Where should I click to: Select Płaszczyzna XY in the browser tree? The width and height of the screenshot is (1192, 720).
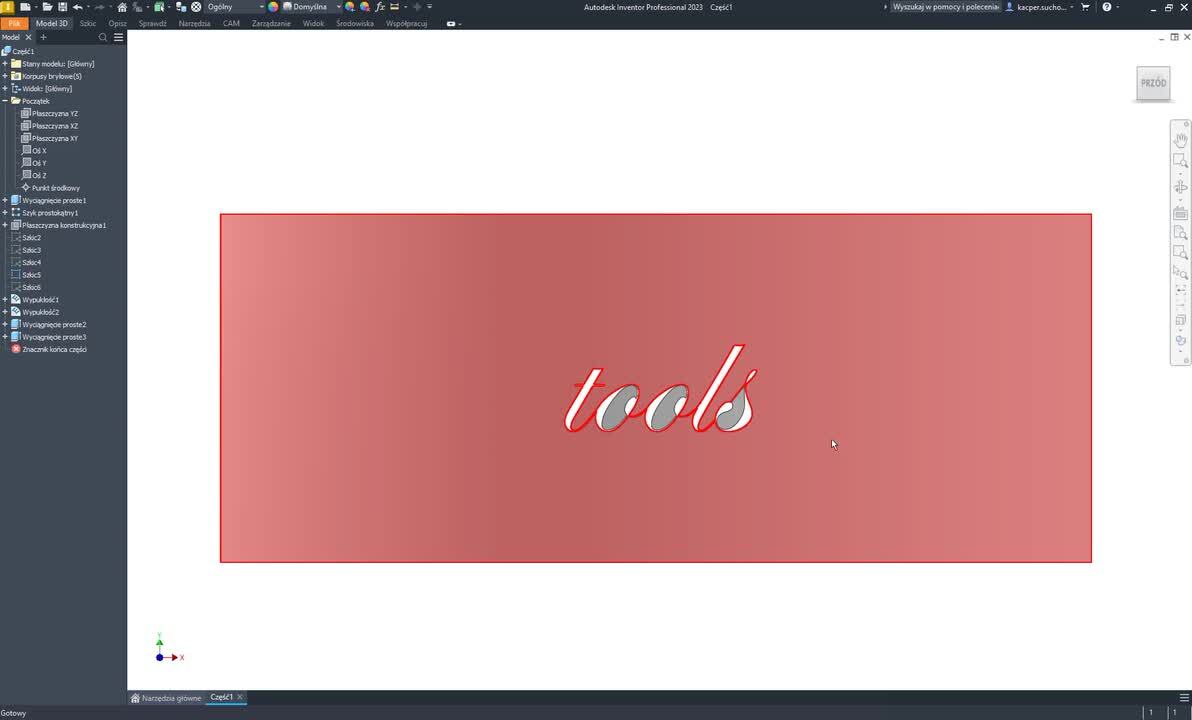pyautogui.click(x=54, y=138)
